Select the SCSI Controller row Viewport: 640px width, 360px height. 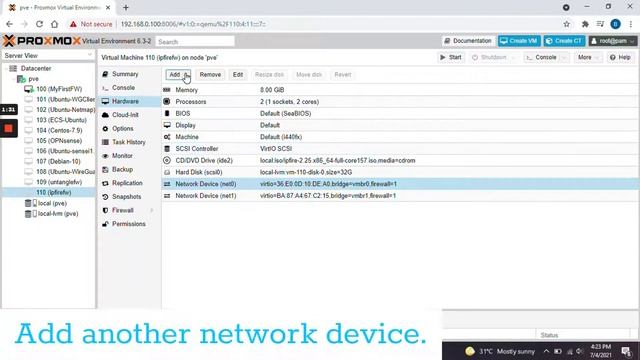click(x=400, y=149)
